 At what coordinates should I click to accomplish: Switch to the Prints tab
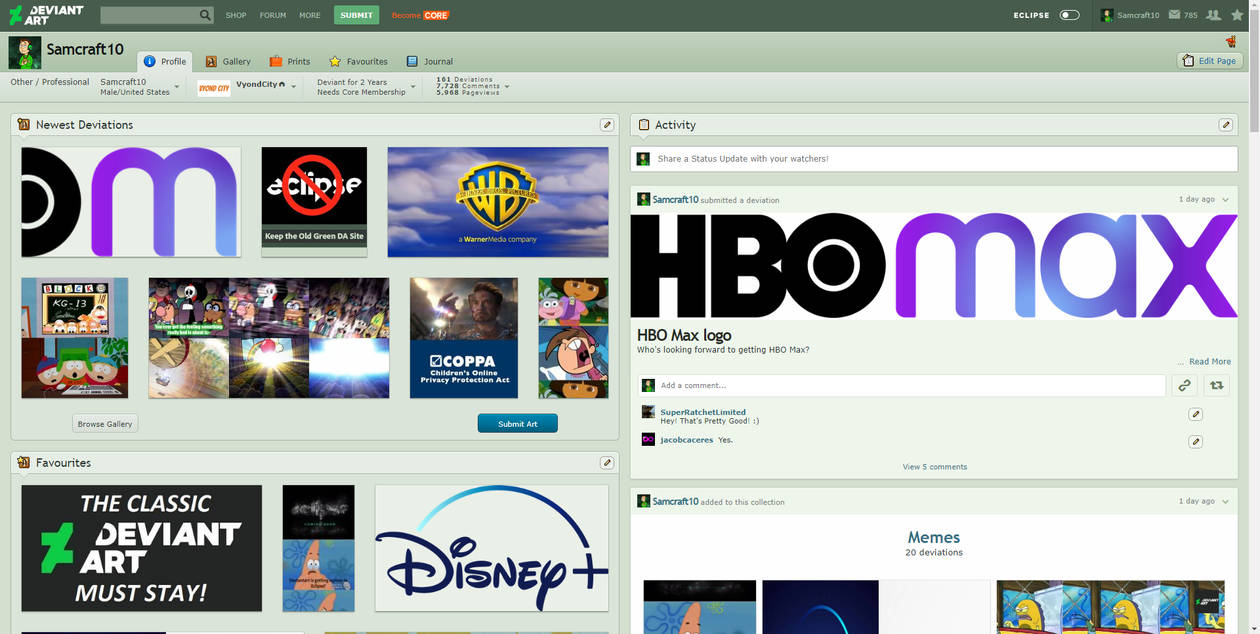[x=290, y=61]
